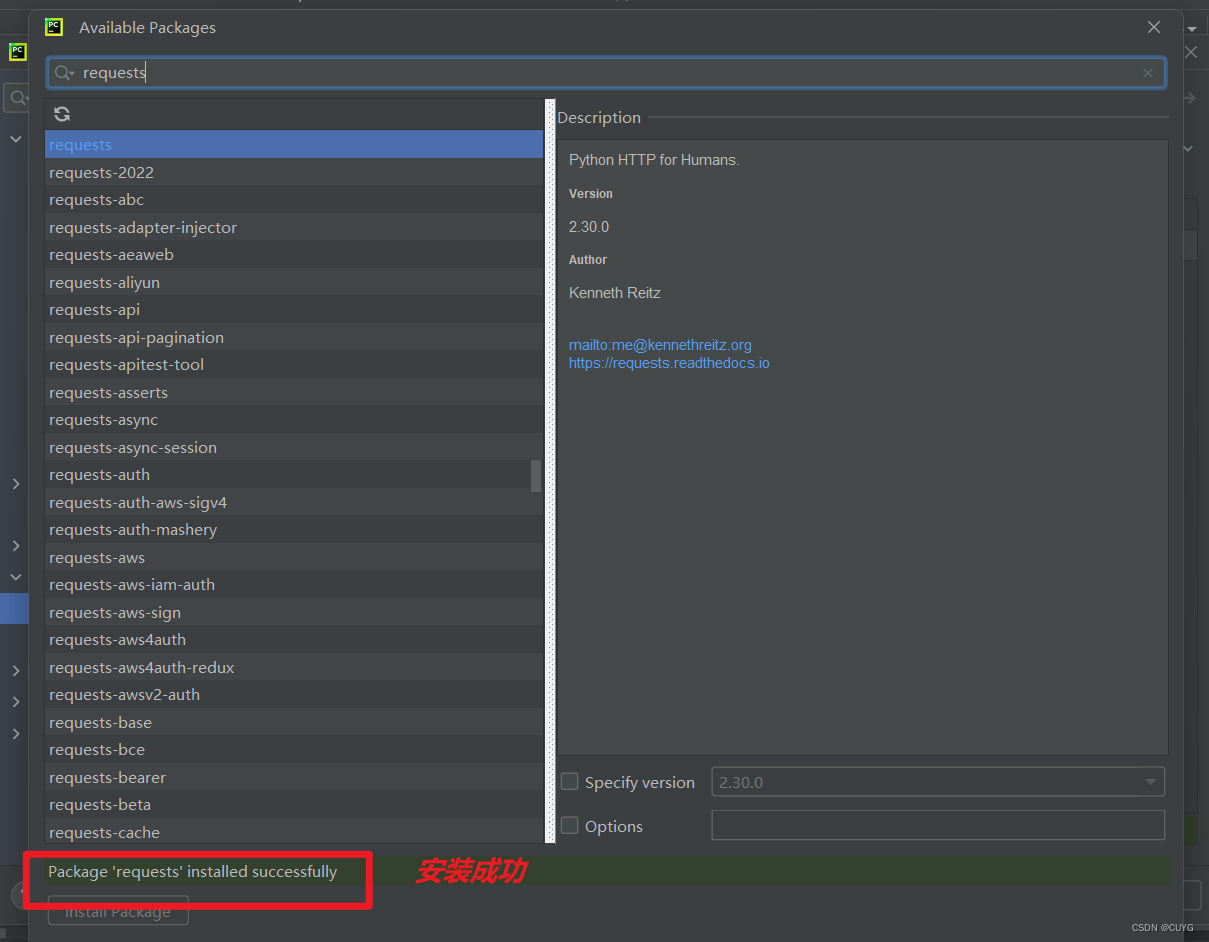The image size is (1209, 942).
Task: Select requests-asserts package
Action: pos(294,392)
